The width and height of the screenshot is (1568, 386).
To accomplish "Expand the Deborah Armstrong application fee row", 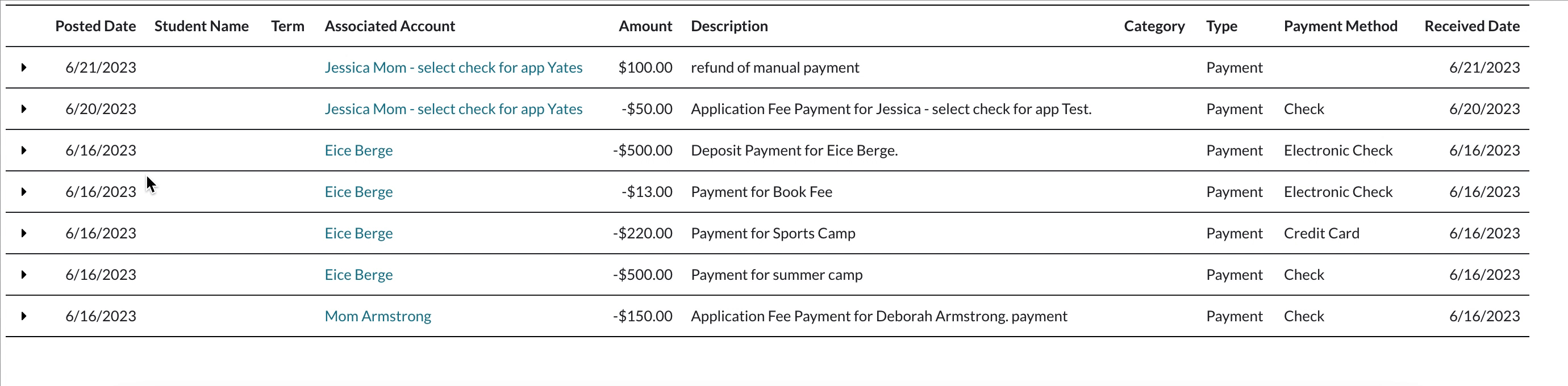I will [x=24, y=316].
